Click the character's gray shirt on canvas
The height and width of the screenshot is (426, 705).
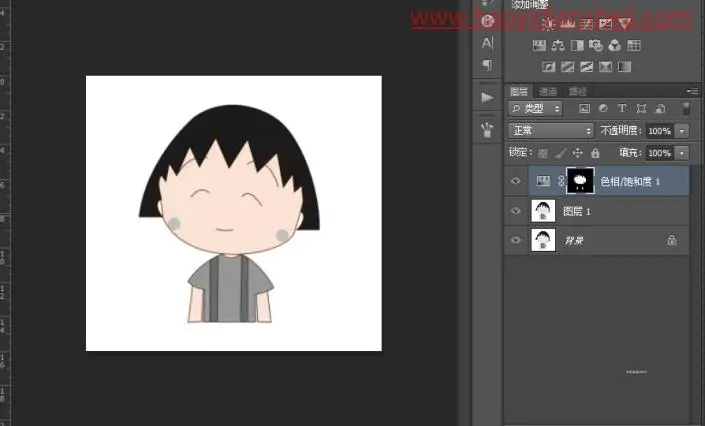tap(230, 288)
